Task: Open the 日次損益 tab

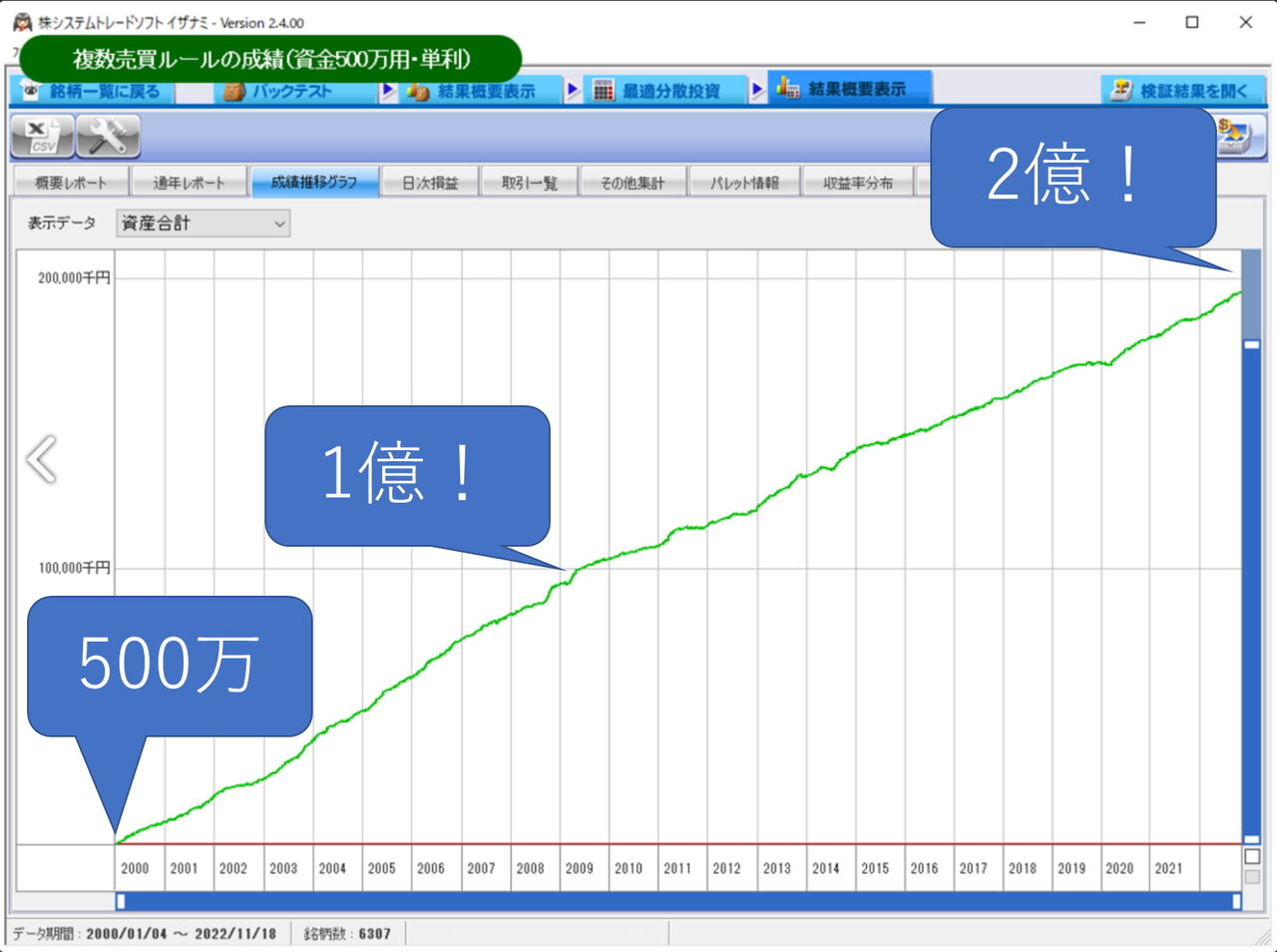Action: (x=430, y=183)
